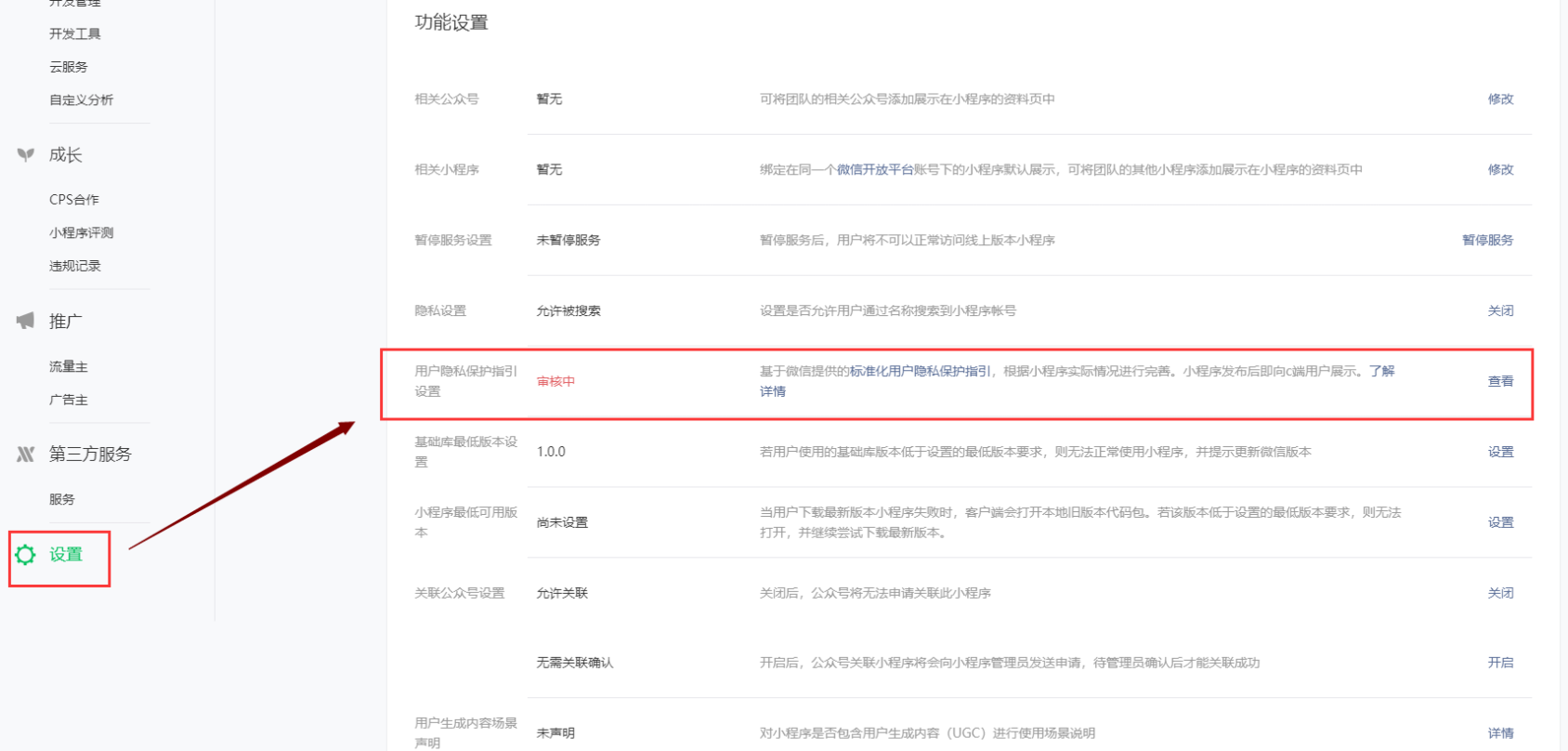Open the 标准化用户隐私保护指引 link
1568x751 pixels.
click(x=920, y=372)
